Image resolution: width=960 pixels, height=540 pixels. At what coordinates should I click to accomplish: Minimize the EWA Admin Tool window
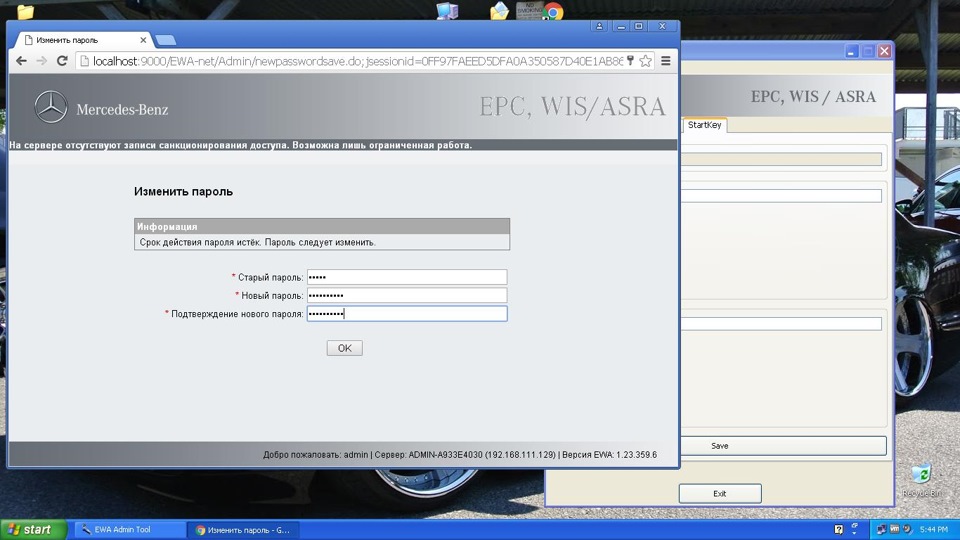pos(852,51)
